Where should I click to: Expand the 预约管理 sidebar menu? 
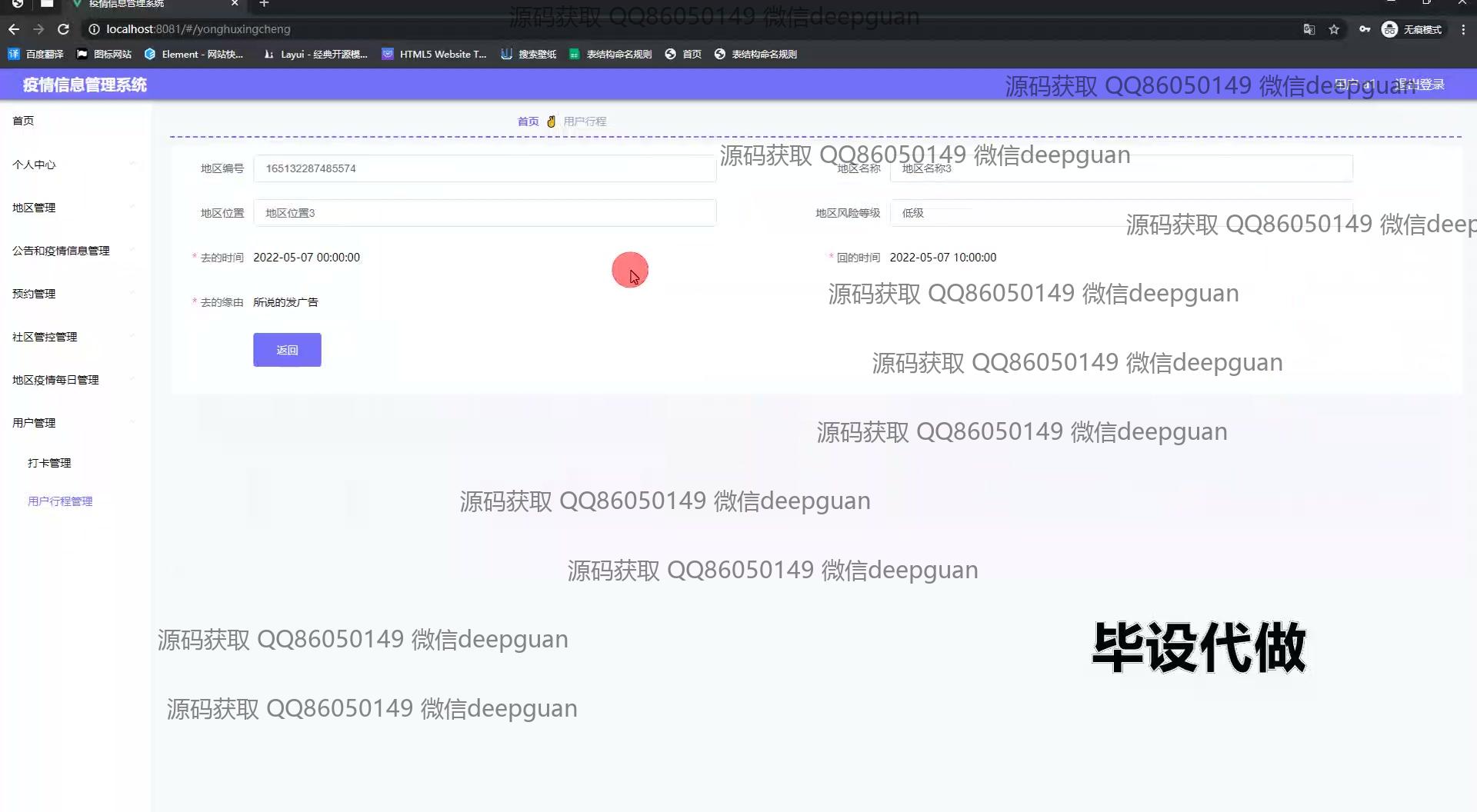(75, 294)
